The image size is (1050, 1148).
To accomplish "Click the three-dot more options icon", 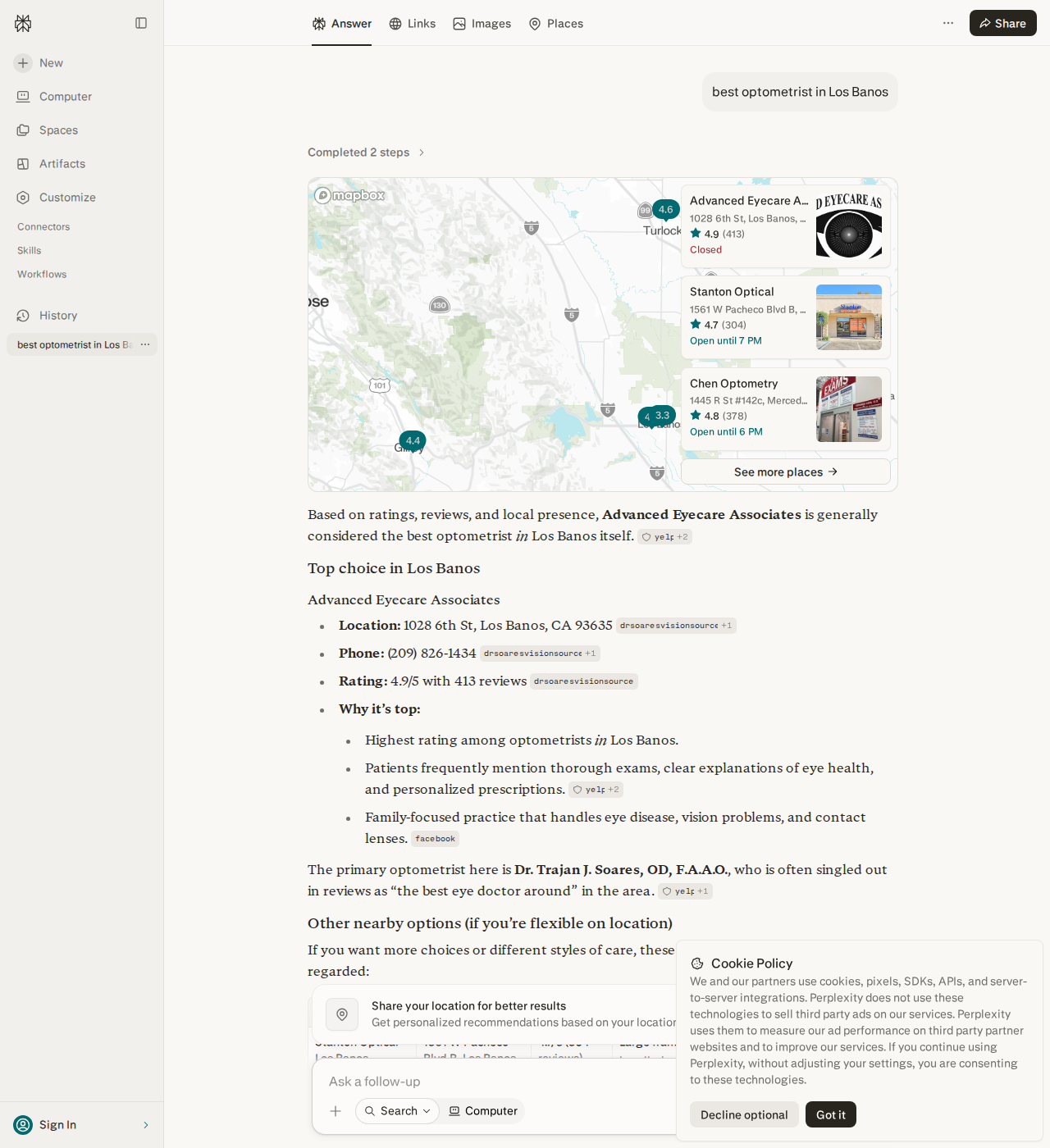I will pyautogui.click(x=948, y=23).
